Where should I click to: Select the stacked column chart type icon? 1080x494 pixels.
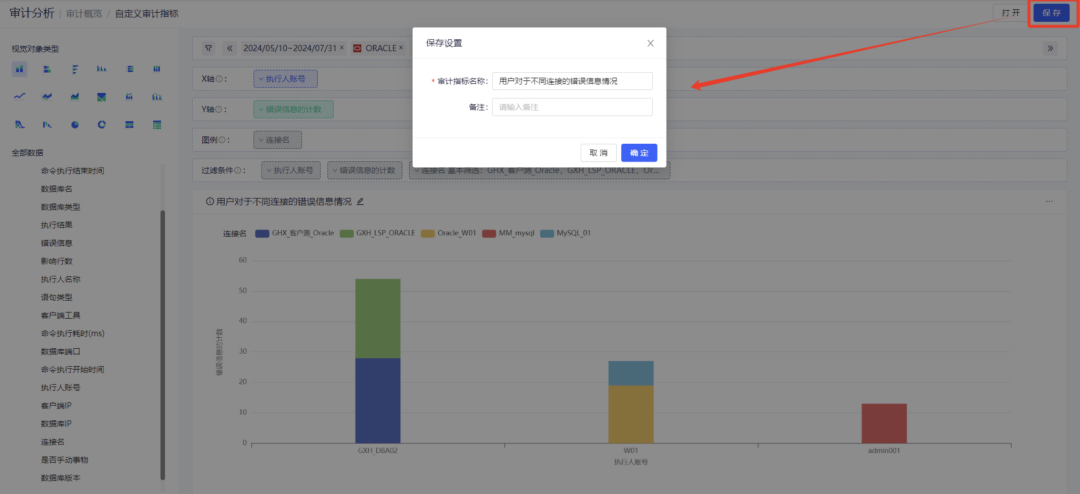coord(20,69)
